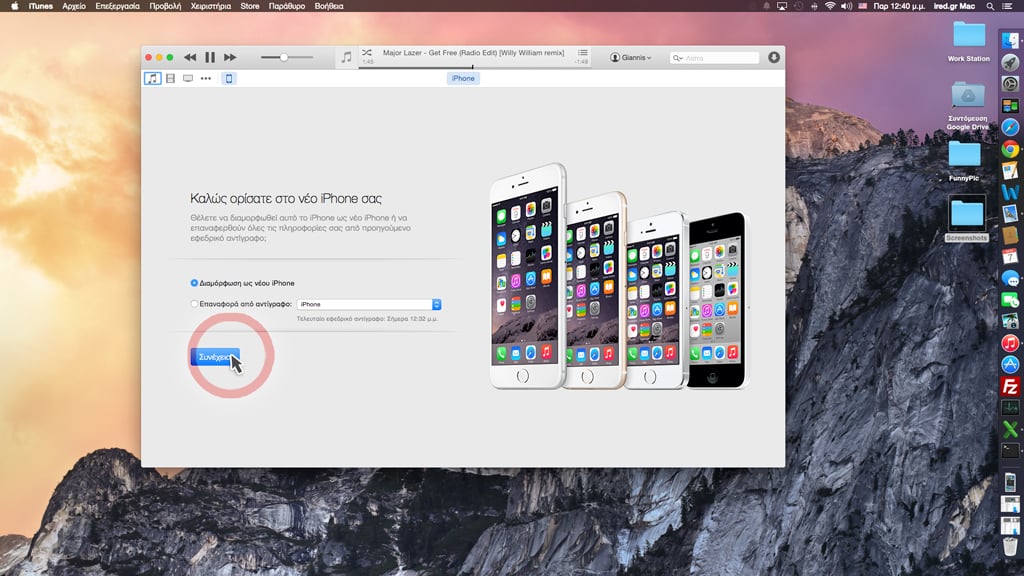This screenshot has height=576, width=1024.
Task: Open the Music library view icon
Action: pos(152,78)
